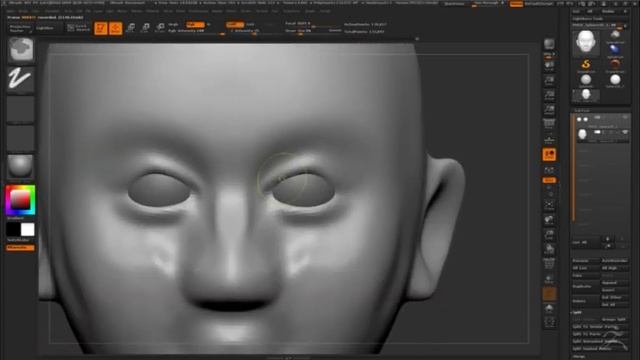Toggle the PolyF polyframe icon

pos(549,264)
